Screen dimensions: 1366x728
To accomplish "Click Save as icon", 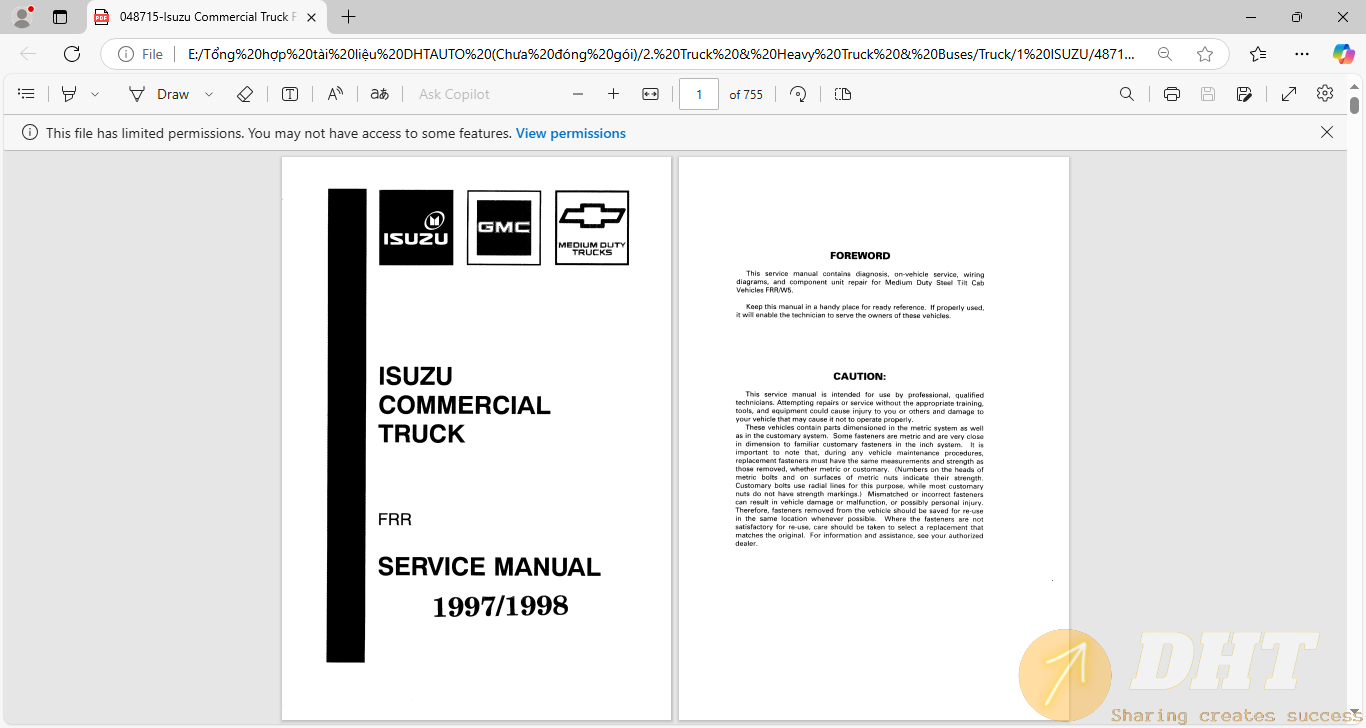I will [x=1244, y=94].
